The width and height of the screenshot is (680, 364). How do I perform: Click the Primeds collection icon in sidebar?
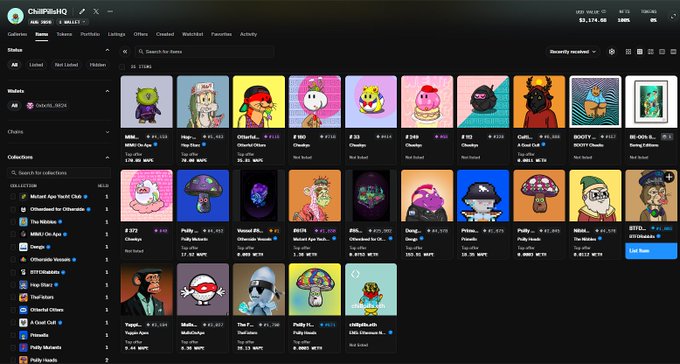tap(23, 335)
